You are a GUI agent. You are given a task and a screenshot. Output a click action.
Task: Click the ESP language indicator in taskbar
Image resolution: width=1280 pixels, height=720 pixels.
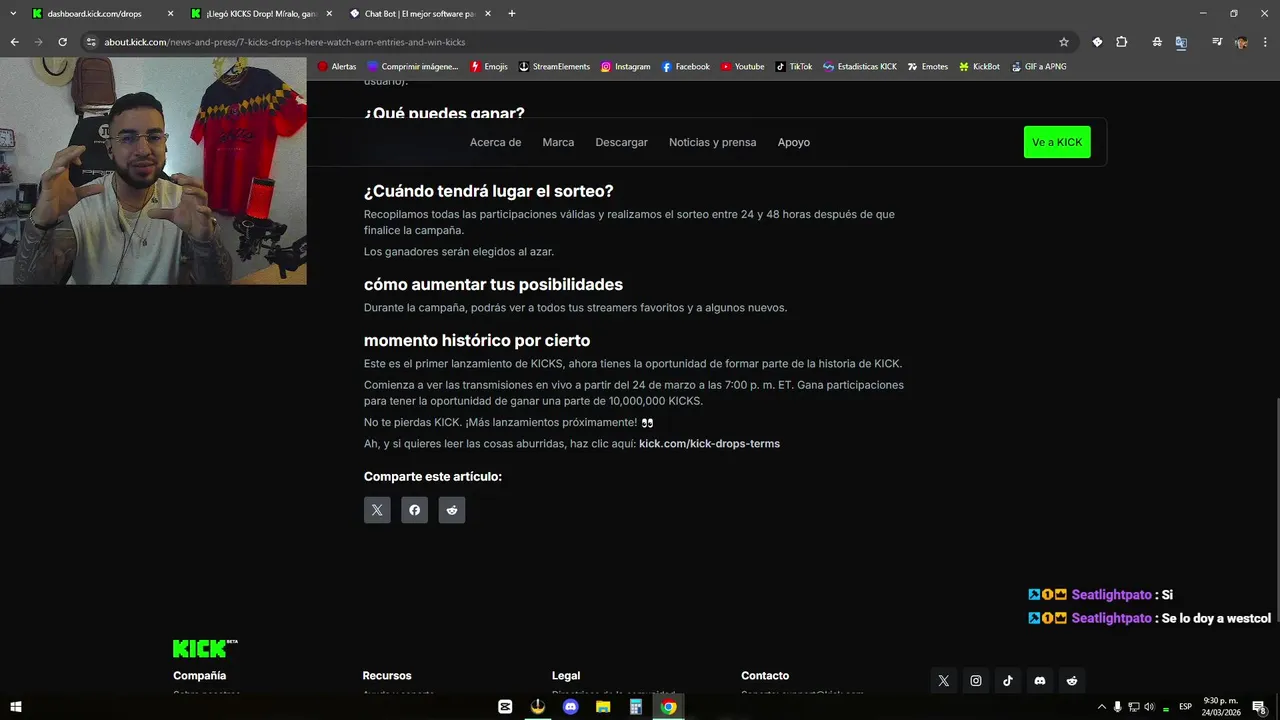(x=1185, y=707)
